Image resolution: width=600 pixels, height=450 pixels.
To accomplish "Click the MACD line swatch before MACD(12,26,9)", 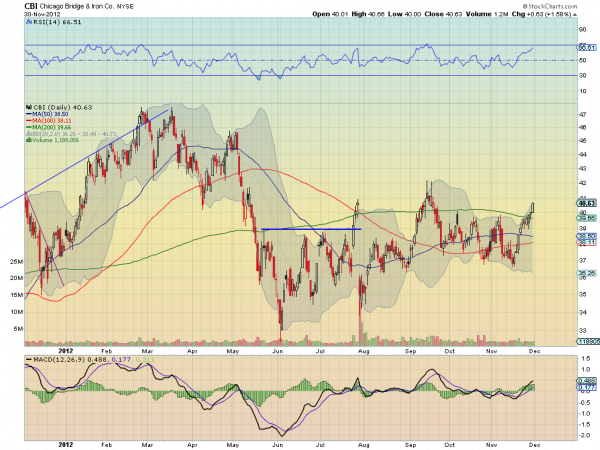I will click(x=29, y=360).
